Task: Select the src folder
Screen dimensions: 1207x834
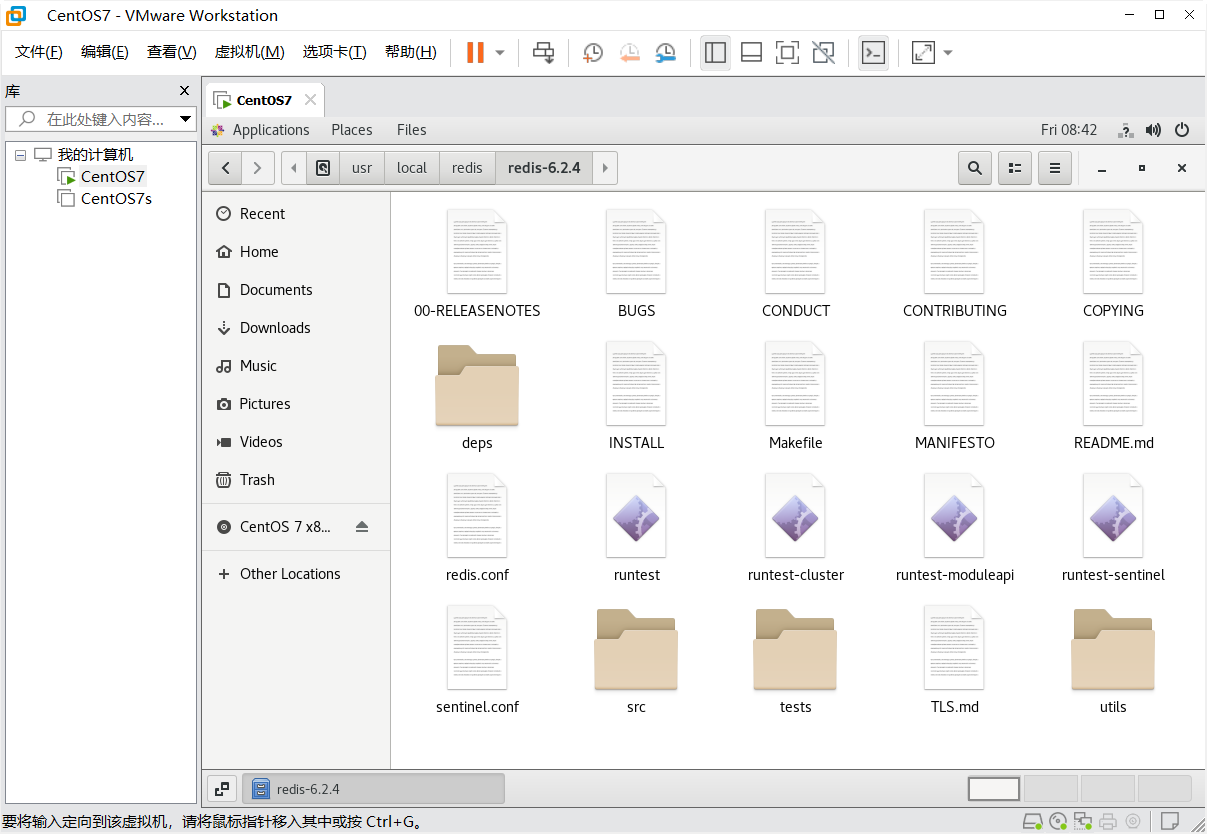Action: click(x=636, y=662)
